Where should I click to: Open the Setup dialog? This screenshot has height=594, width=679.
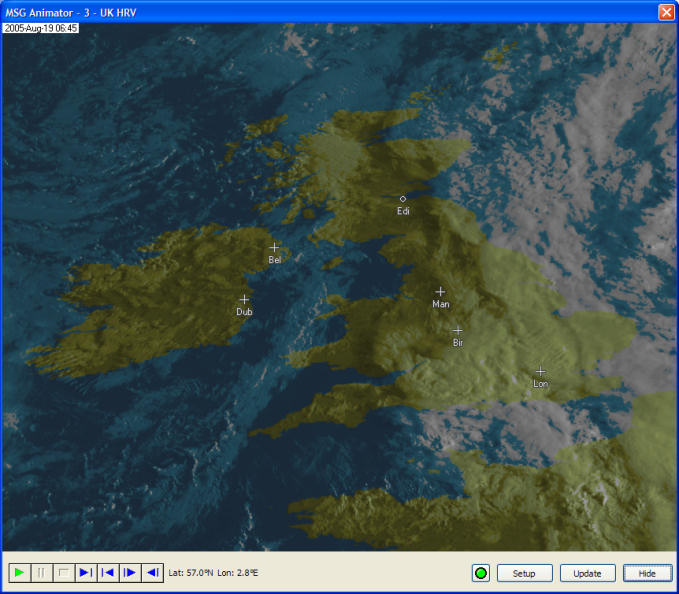524,573
